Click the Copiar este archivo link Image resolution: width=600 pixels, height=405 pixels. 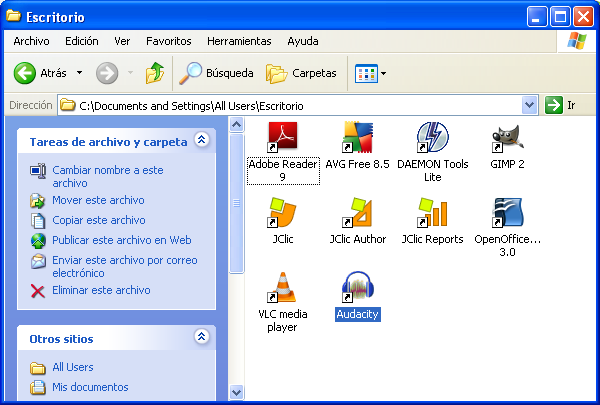[98, 220]
